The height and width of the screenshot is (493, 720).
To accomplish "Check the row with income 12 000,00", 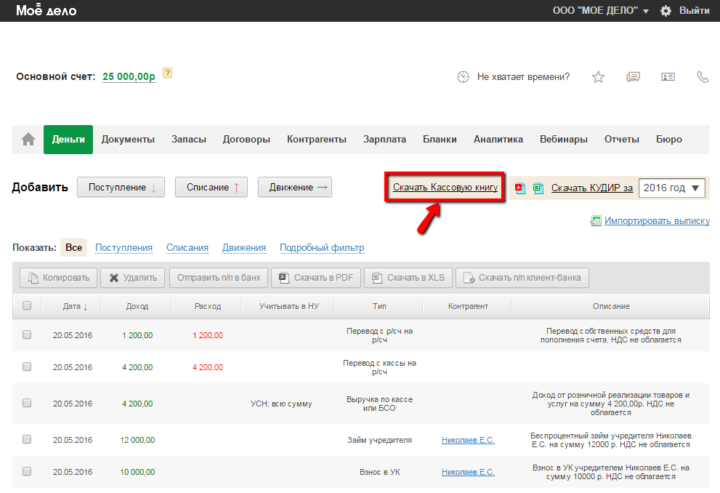I will 27,439.
